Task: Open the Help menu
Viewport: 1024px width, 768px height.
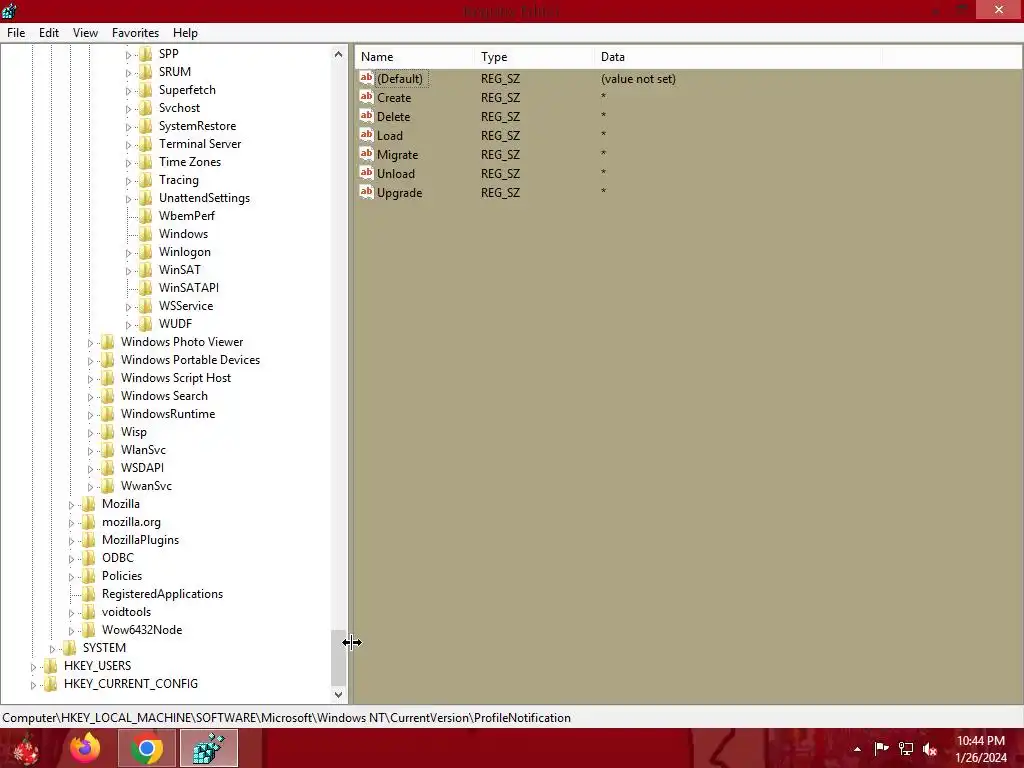Action: [x=185, y=33]
